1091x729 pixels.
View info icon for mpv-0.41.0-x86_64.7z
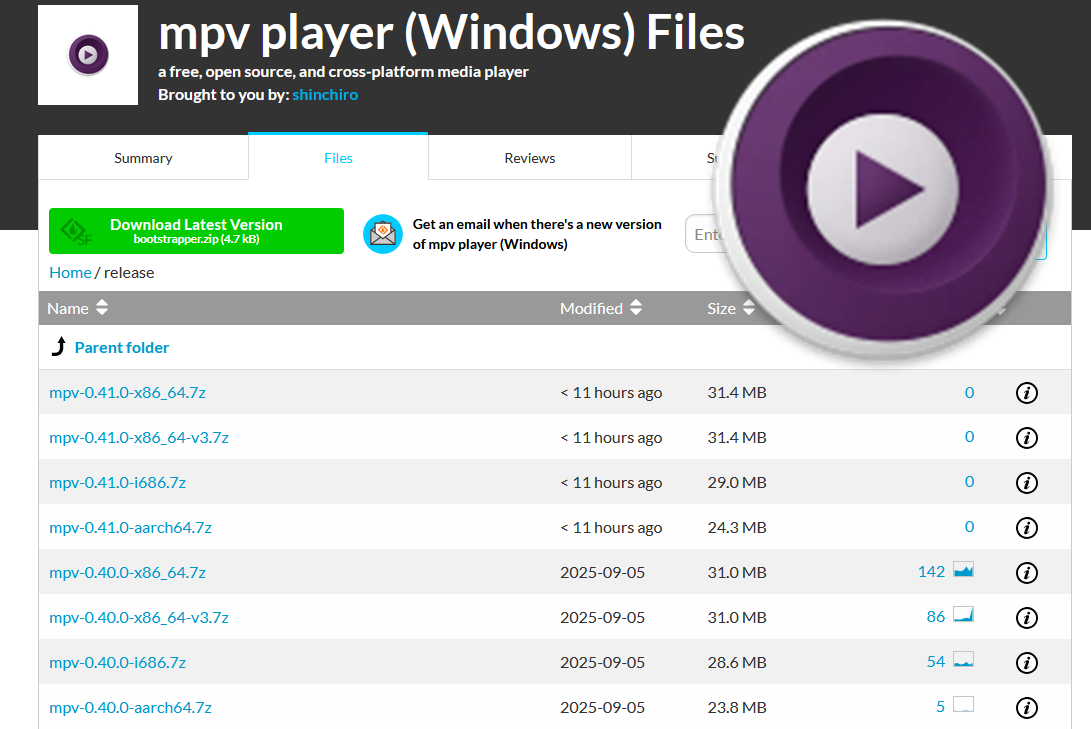click(1027, 393)
